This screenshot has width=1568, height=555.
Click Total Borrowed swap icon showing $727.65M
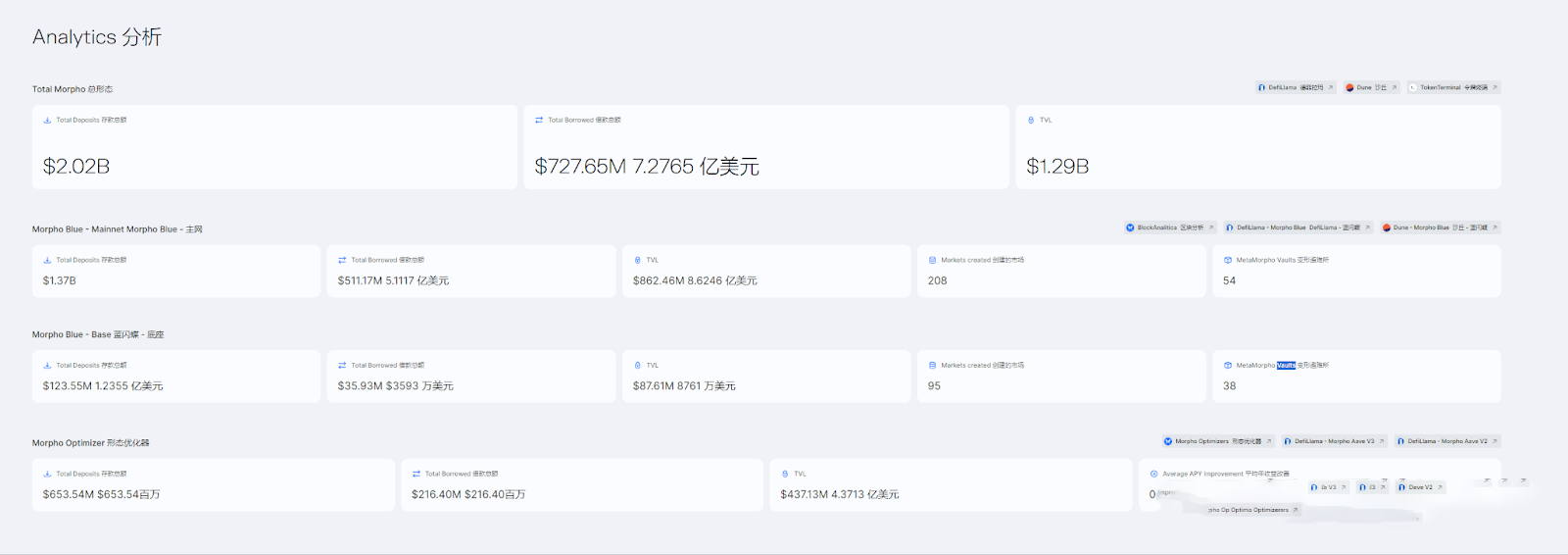click(x=539, y=121)
